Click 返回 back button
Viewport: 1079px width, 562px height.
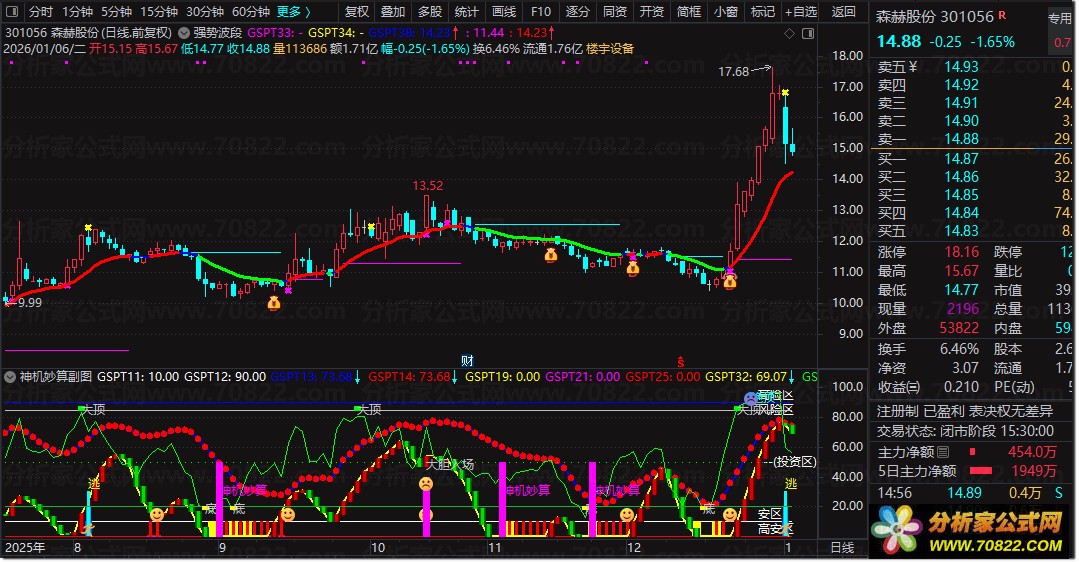click(x=843, y=12)
